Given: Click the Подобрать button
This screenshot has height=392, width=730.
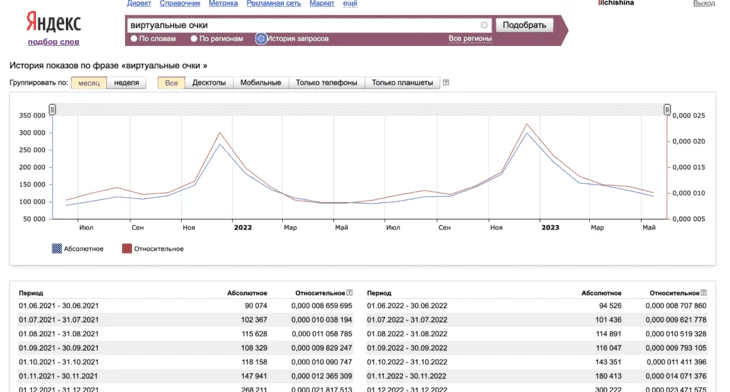Looking at the screenshot, I should [524, 25].
